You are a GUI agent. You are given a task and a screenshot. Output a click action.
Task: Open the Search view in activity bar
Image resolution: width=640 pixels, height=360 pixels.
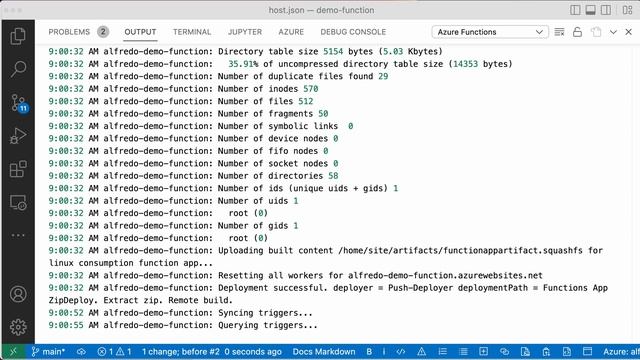pyautogui.click(x=18, y=69)
